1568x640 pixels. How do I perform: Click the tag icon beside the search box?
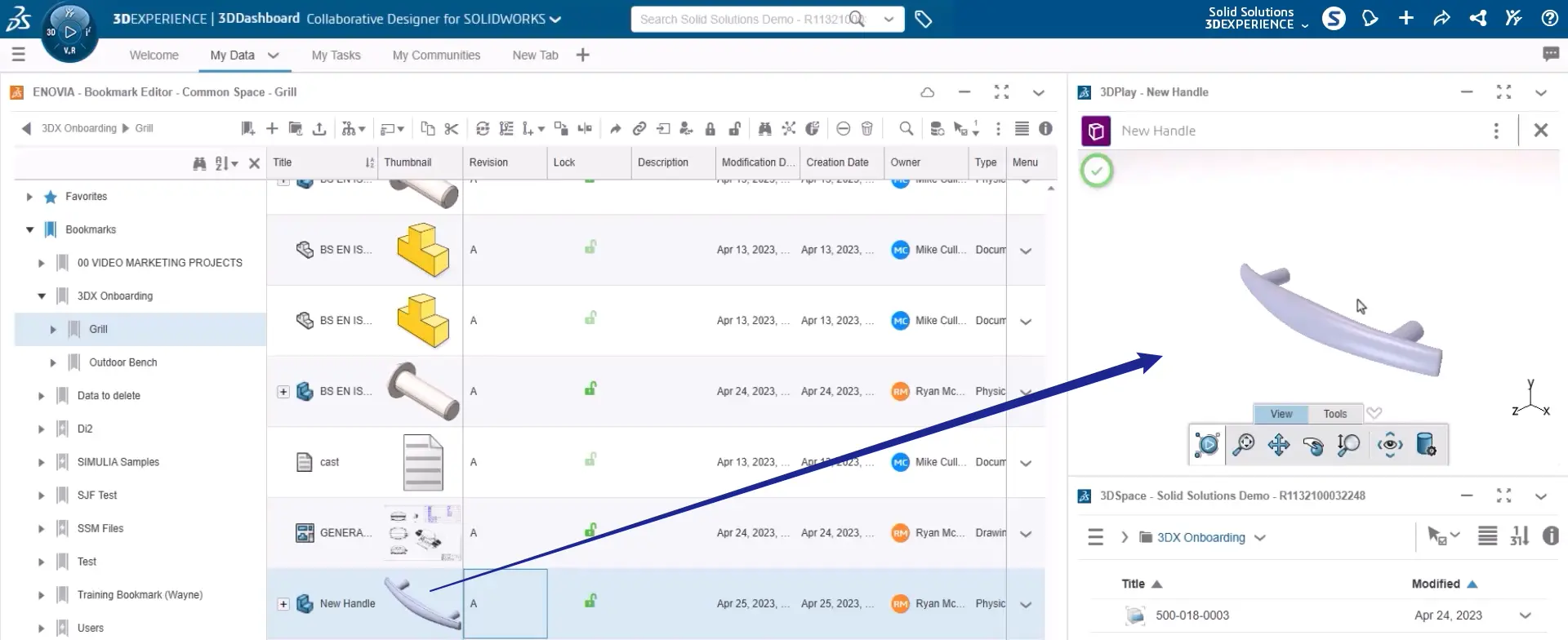(924, 19)
